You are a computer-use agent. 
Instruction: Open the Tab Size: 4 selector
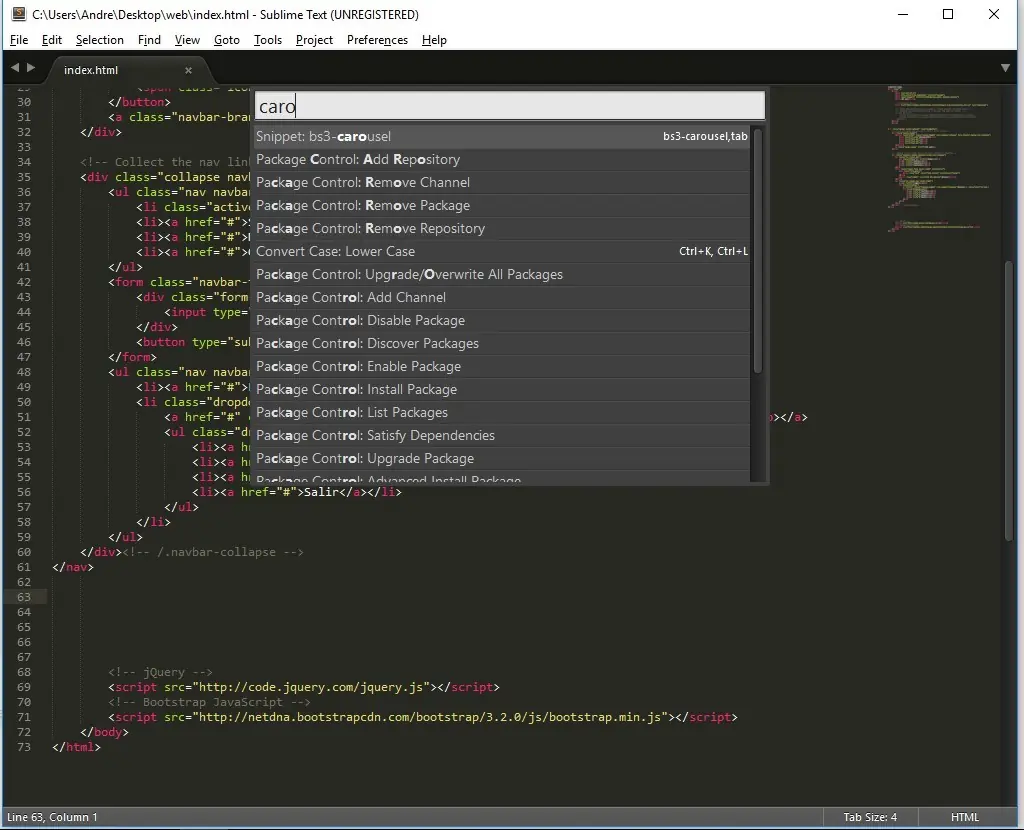pyautogui.click(x=870, y=817)
